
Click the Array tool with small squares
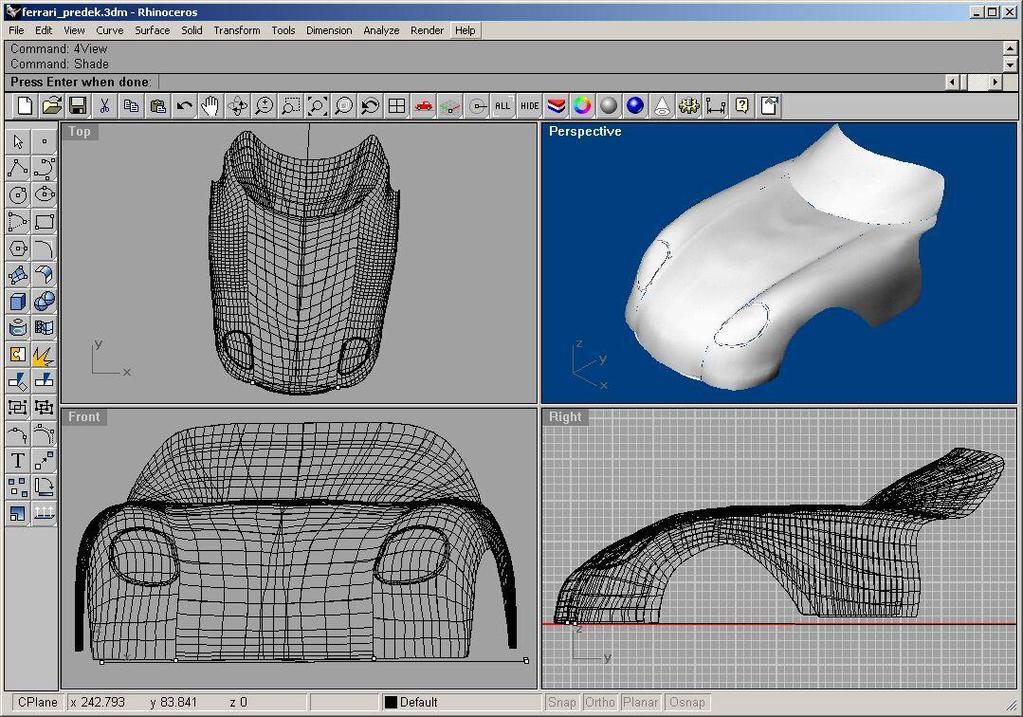click(18, 487)
